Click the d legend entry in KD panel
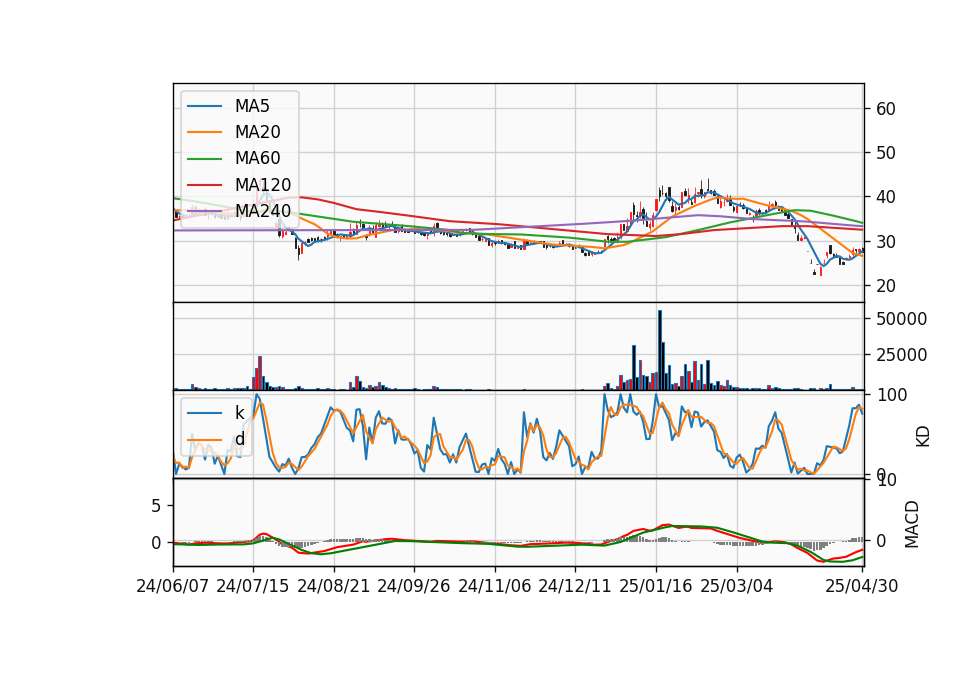This screenshot has width=960, height=690. pyautogui.click(x=216, y=439)
